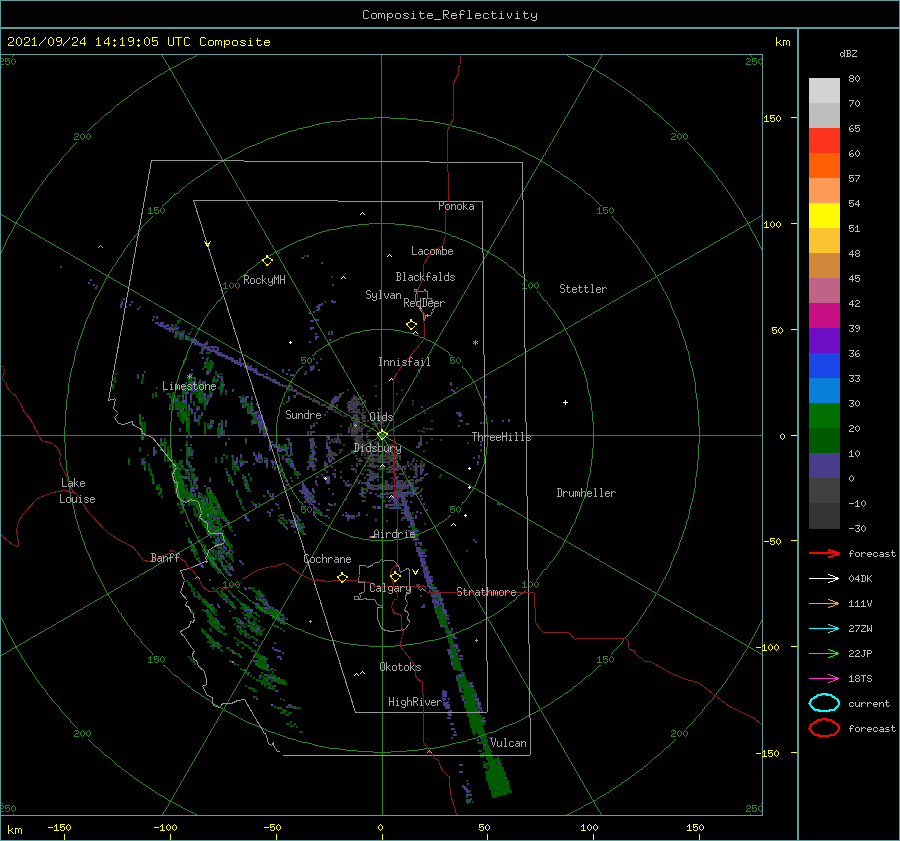Click the yellow radar-site diamond at map center

click(x=382, y=435)
